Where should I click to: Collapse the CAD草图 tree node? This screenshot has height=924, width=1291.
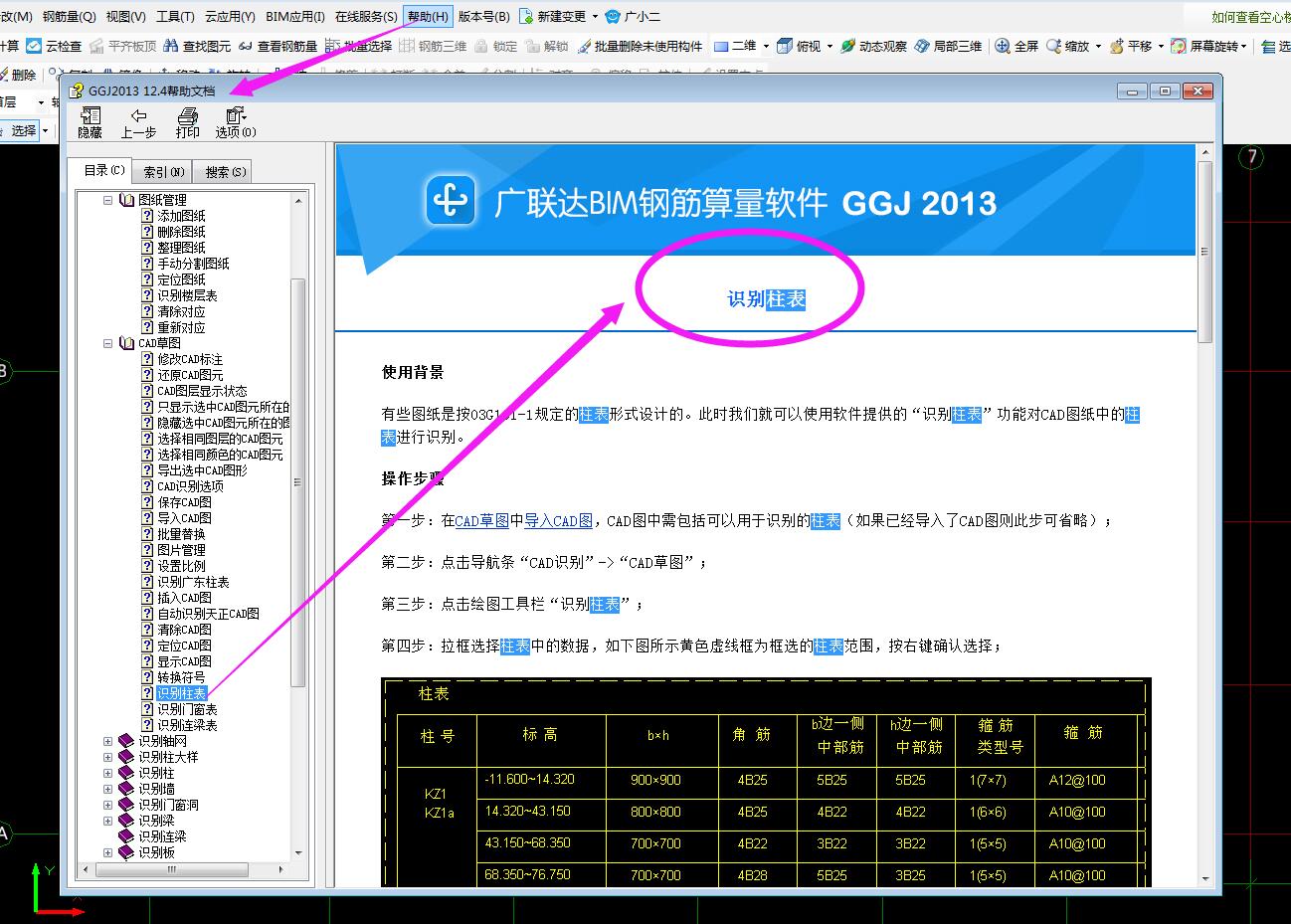pos(108,343)
